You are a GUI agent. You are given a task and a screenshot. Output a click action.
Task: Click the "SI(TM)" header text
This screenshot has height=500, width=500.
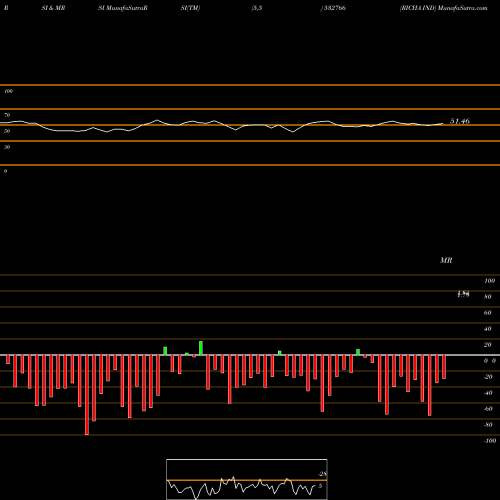pos(190,8)
